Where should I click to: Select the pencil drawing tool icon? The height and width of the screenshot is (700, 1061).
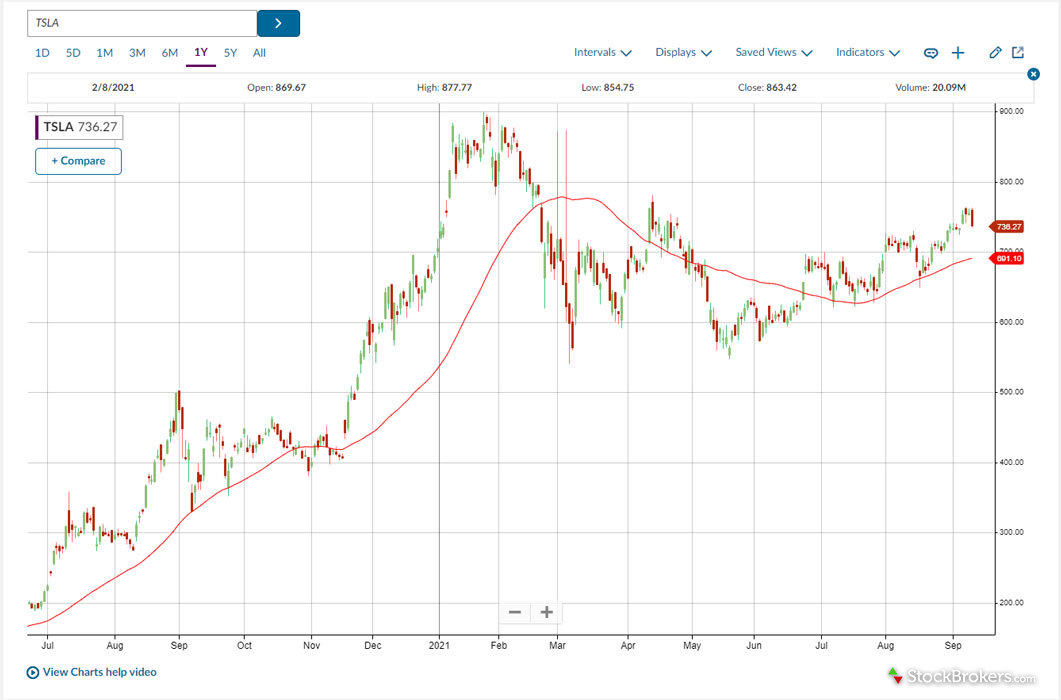coord(995,53)
